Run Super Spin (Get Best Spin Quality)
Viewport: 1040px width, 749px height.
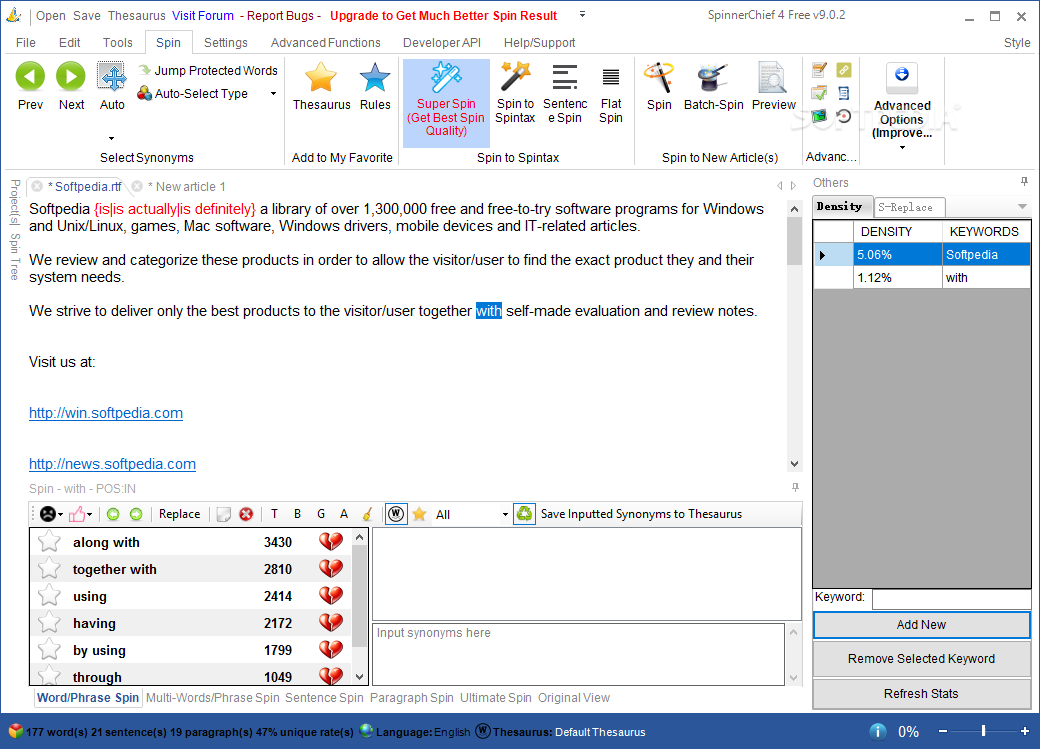446,103
